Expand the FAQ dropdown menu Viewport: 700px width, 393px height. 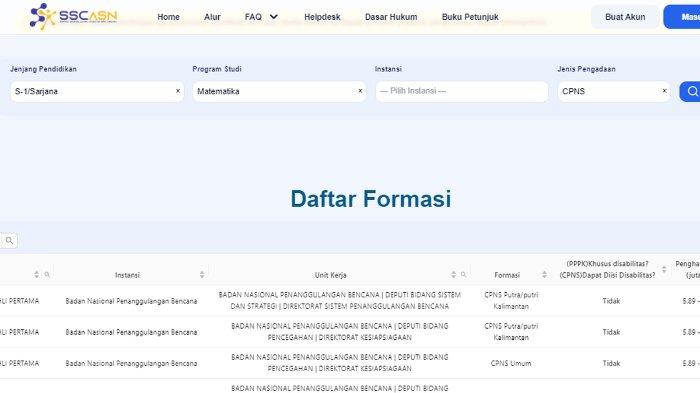point(261,17)
